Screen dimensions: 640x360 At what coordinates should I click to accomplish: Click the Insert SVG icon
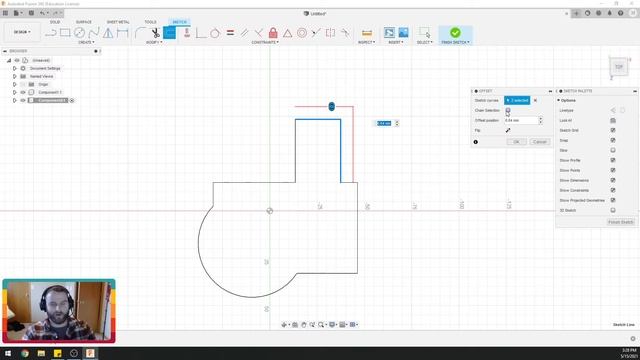pos(389,33)
